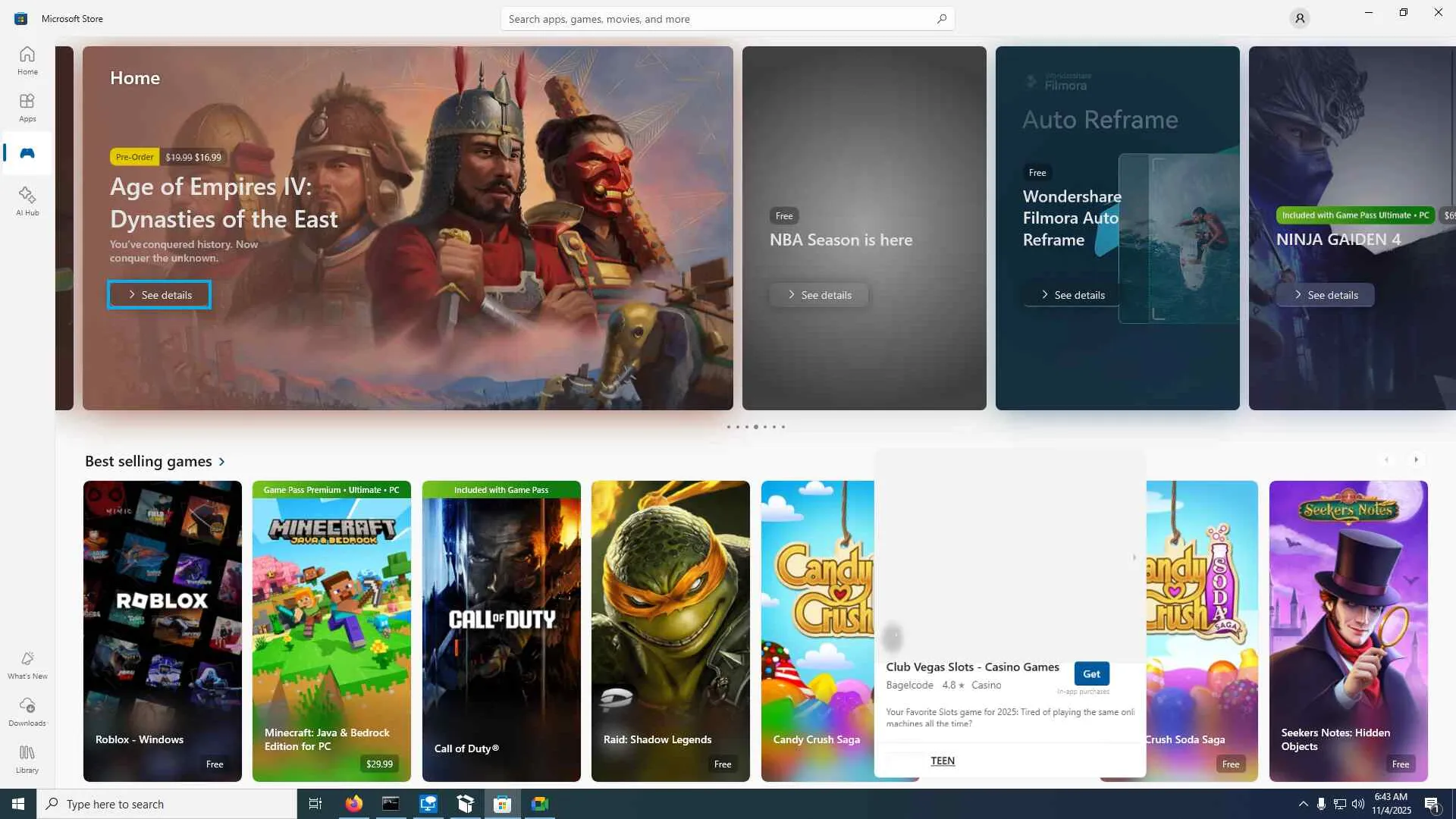Expand Best selling games chevron

pos(222,461)
